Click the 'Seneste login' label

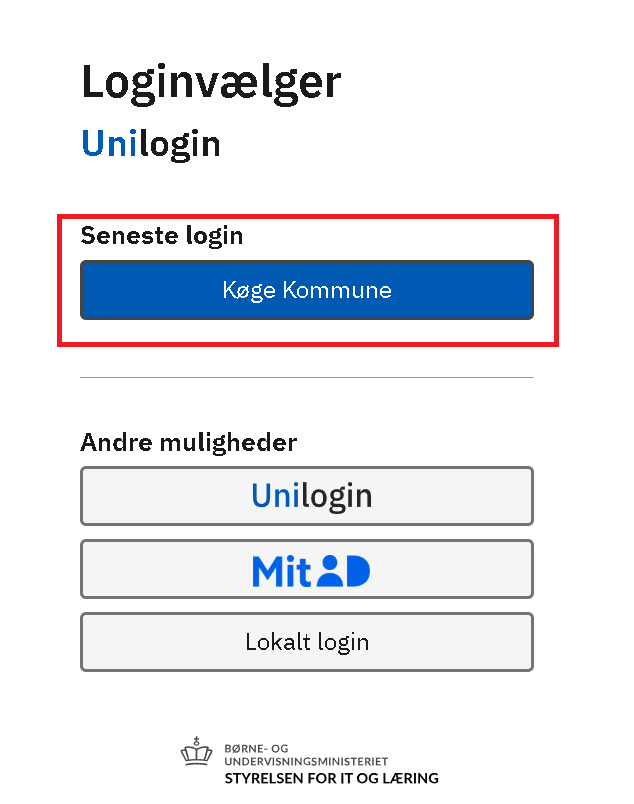(162, 236)
